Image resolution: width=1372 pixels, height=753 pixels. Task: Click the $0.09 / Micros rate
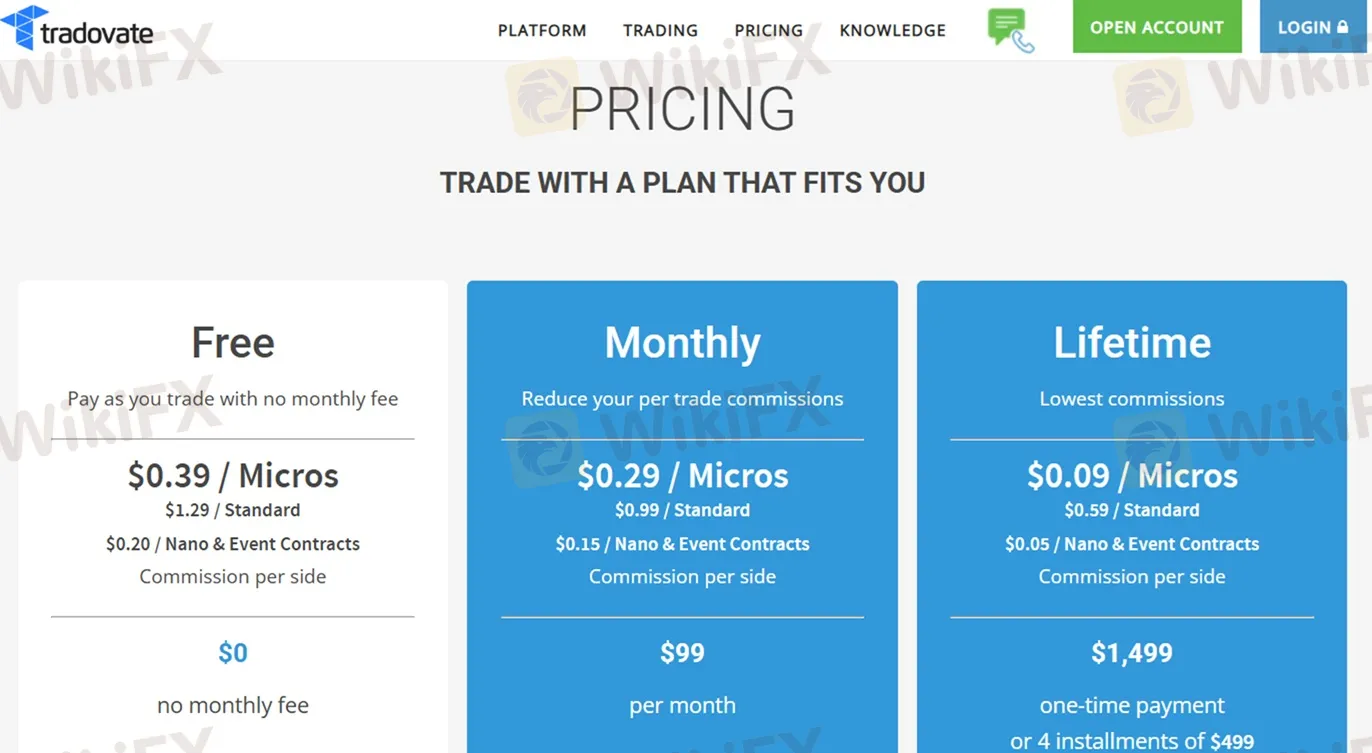1132,475
